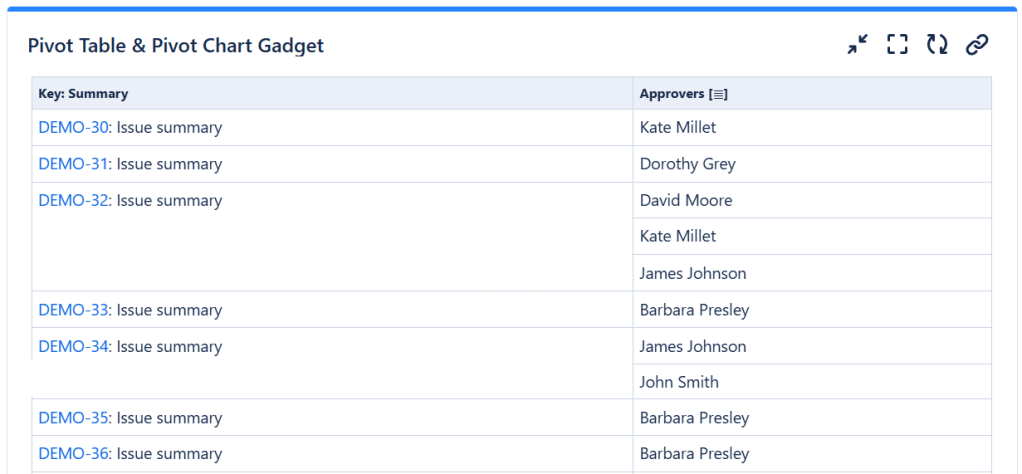Viewport: 1022px width, 474px height.
Task: Navigate to issue DEMO-34
Action: (x=73, y=347)
